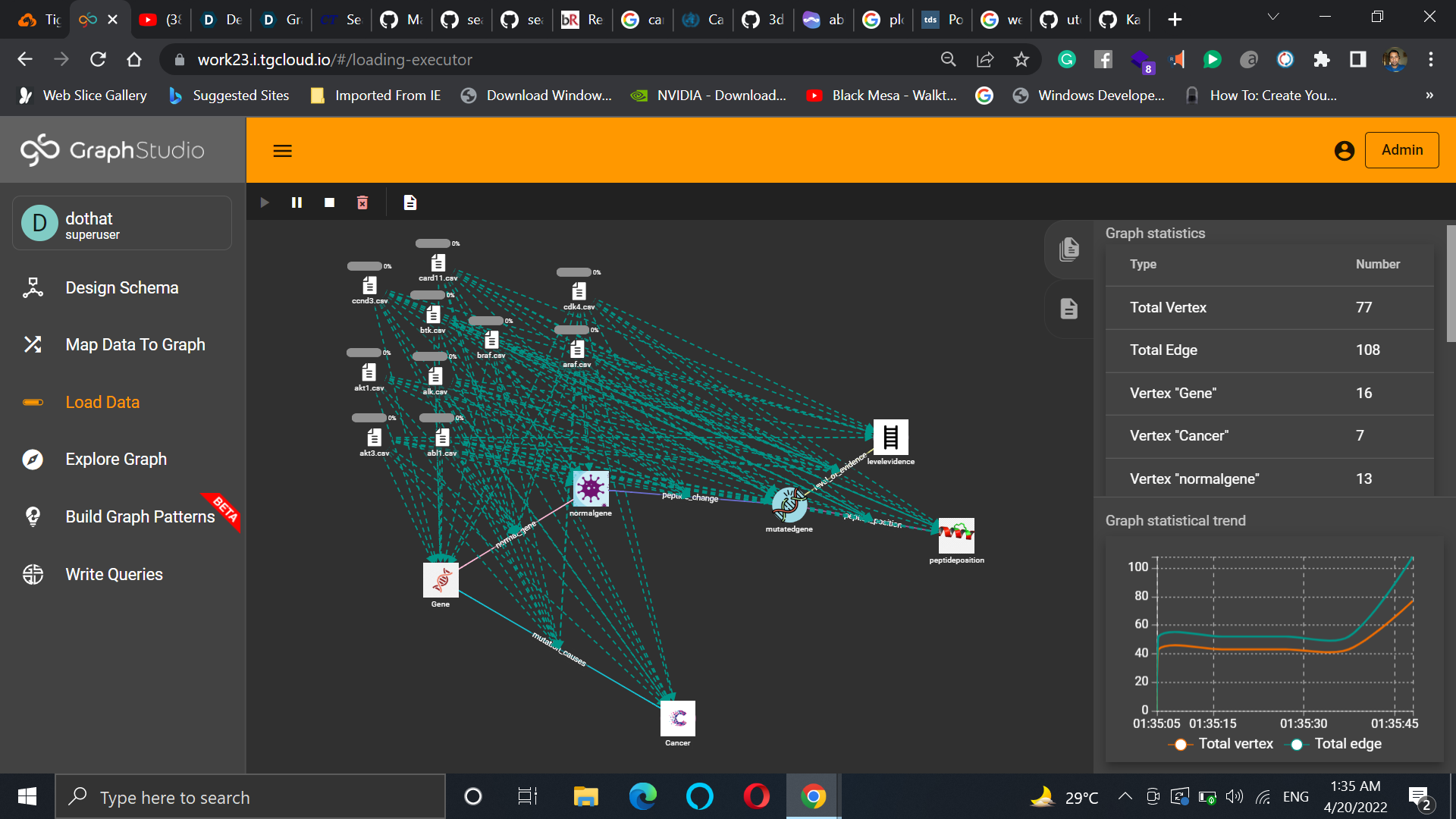The width and height of the screenshot is (1456, 819).
Task: Open the loading log document icon
Action: (x=410, y=202)
